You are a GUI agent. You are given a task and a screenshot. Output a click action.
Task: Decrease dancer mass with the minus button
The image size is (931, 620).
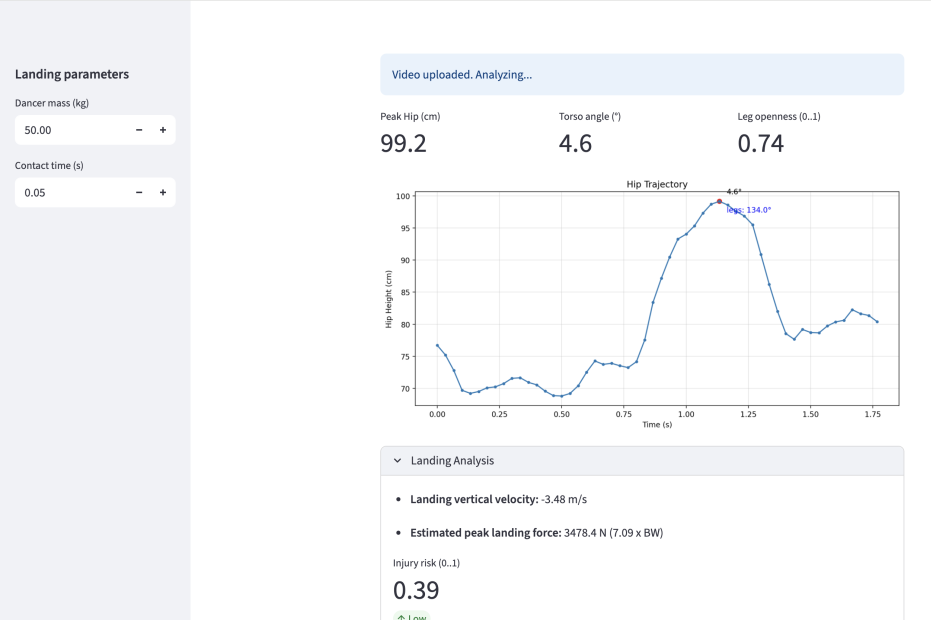[139, 130]
